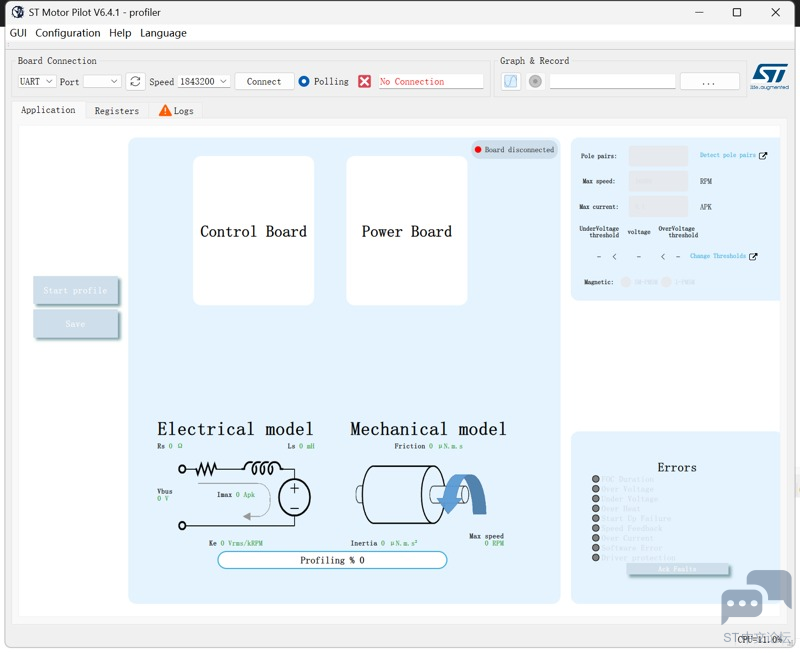Click the Max speed input field
800x653 pixels.
pos(658,181)
